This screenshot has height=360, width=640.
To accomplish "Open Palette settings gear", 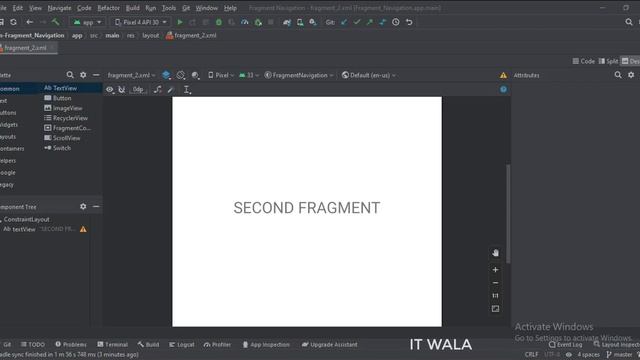I will [x=83, y=75].
